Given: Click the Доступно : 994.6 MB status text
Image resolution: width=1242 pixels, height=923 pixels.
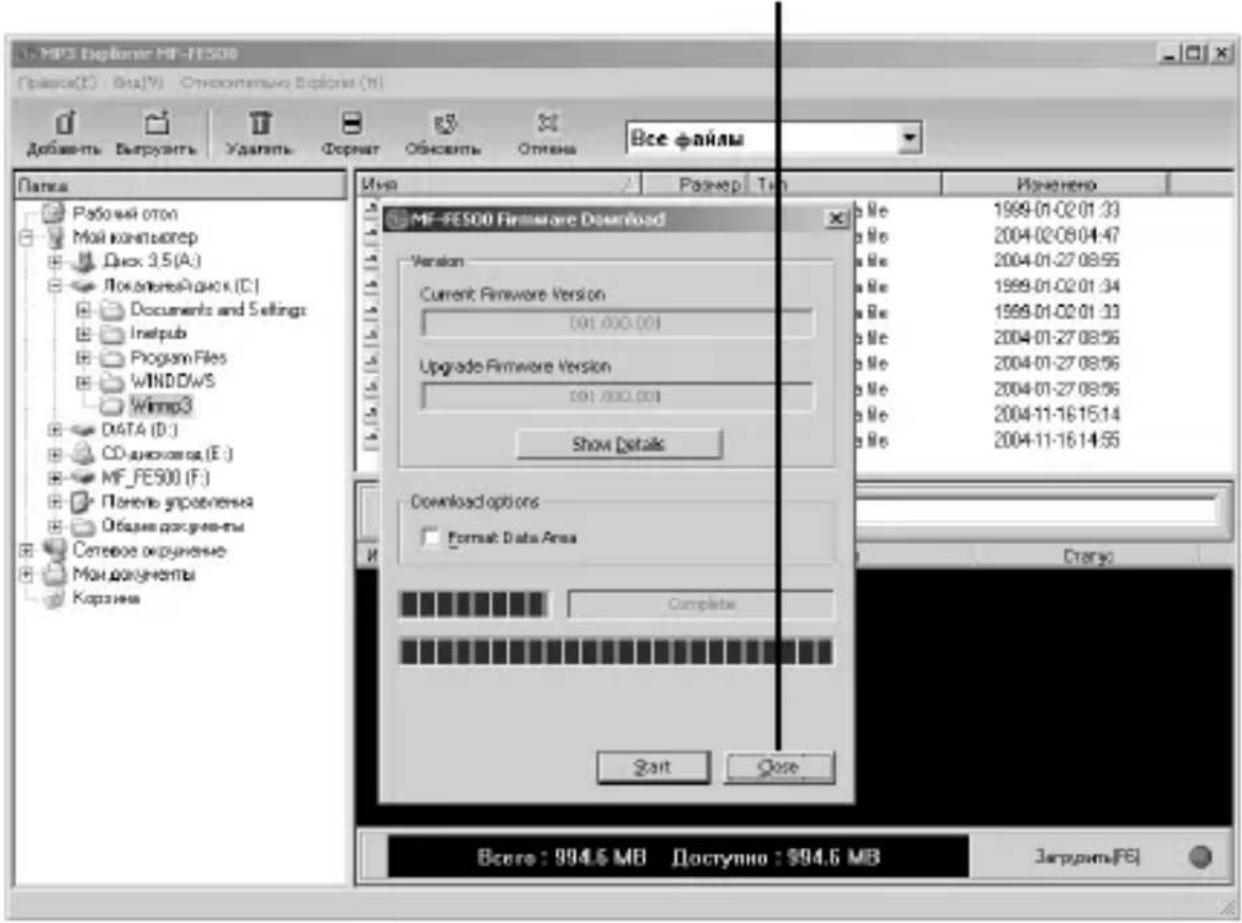Looking at the screenshot, I should [x=776, y=858].
